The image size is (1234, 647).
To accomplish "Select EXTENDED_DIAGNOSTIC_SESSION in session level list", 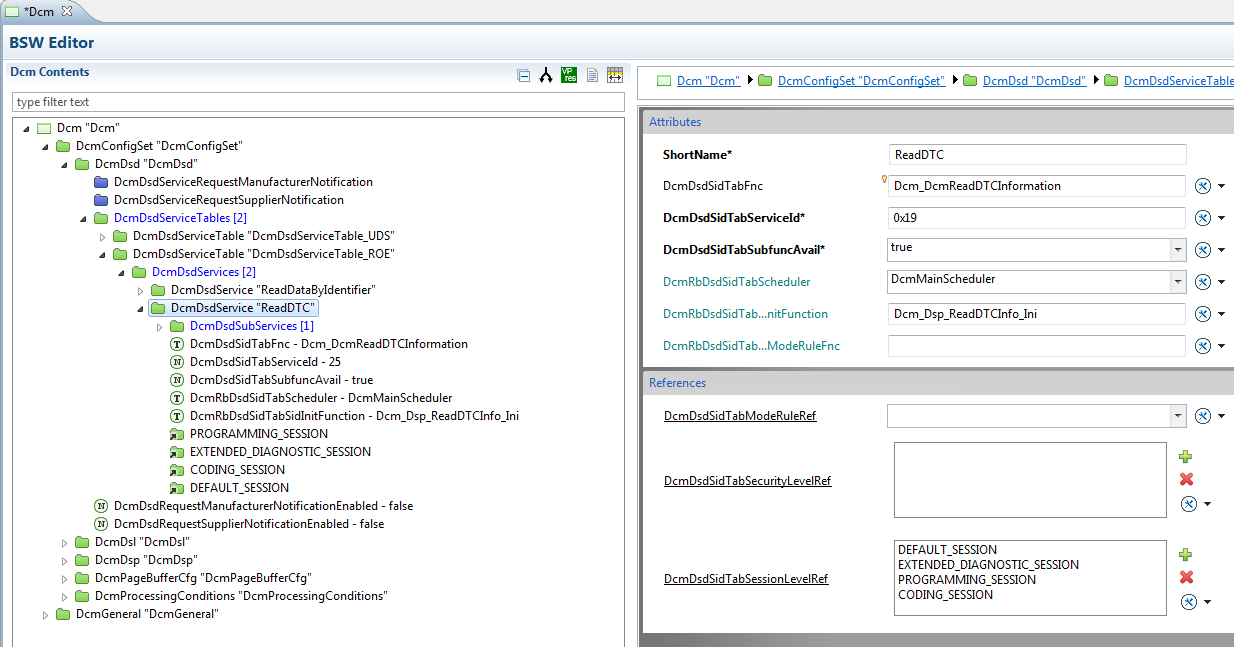I will tap(988, 565).
